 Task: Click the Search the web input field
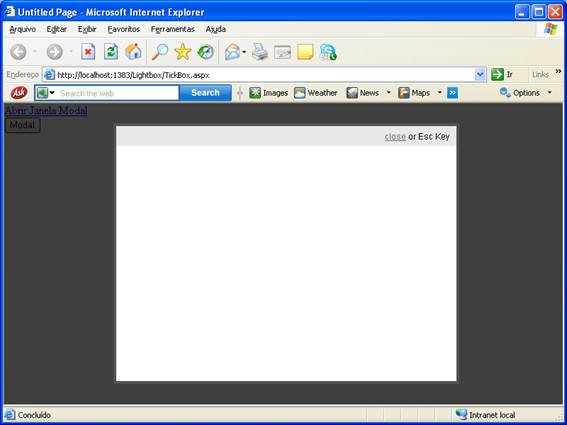point(118,93)
